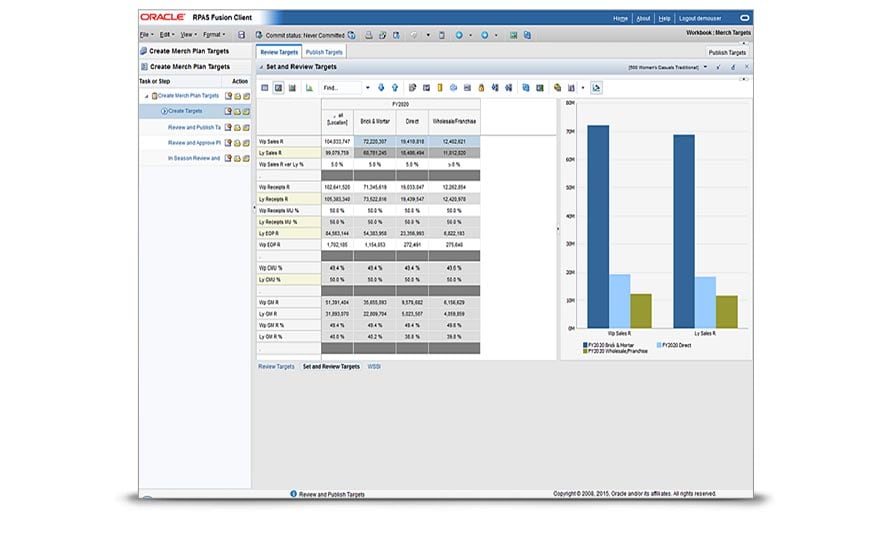
Task: Click the Wp Receipts R row header
Action: [x=288, y=187]
